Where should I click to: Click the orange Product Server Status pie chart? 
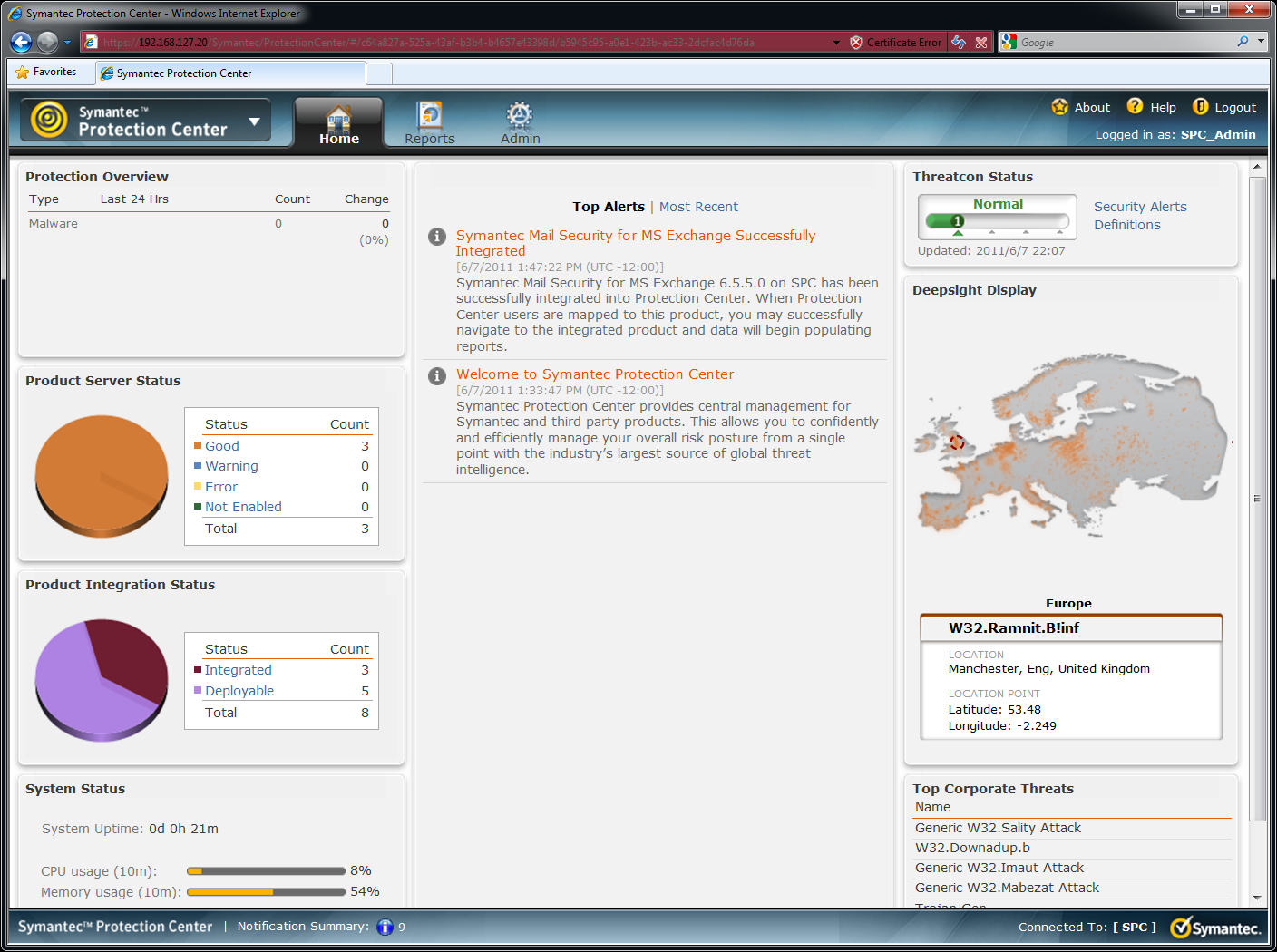click(102, 475)
